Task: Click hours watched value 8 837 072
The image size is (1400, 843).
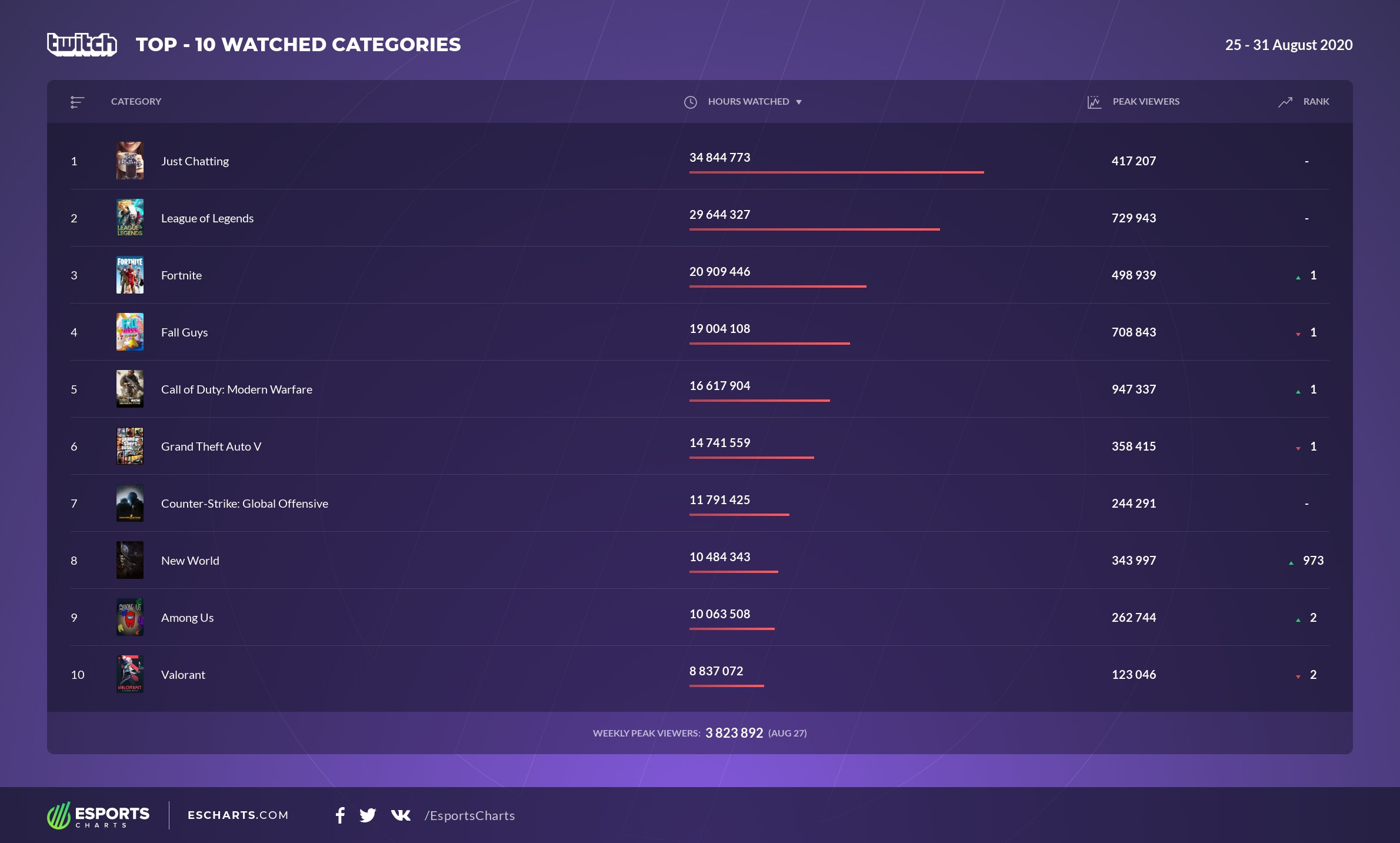Action: point(716,671)
